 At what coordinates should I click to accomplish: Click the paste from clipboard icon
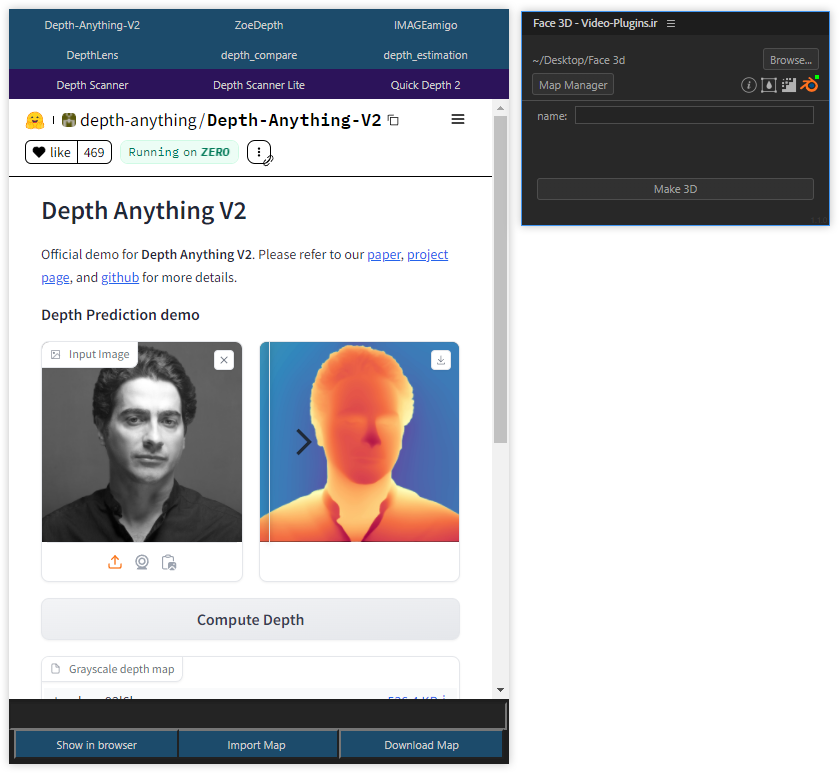pyautogui.click(x=169, y=562)
